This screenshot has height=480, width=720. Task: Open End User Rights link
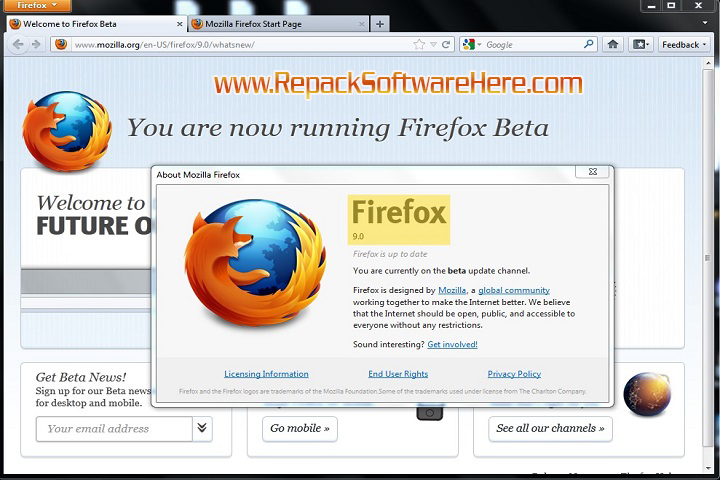pos(398,374)
